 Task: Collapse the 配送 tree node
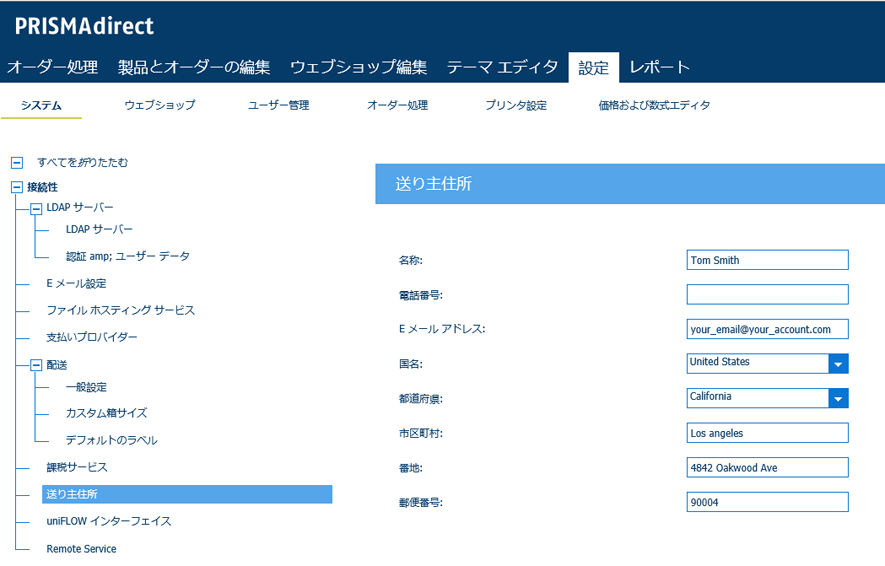36,365
